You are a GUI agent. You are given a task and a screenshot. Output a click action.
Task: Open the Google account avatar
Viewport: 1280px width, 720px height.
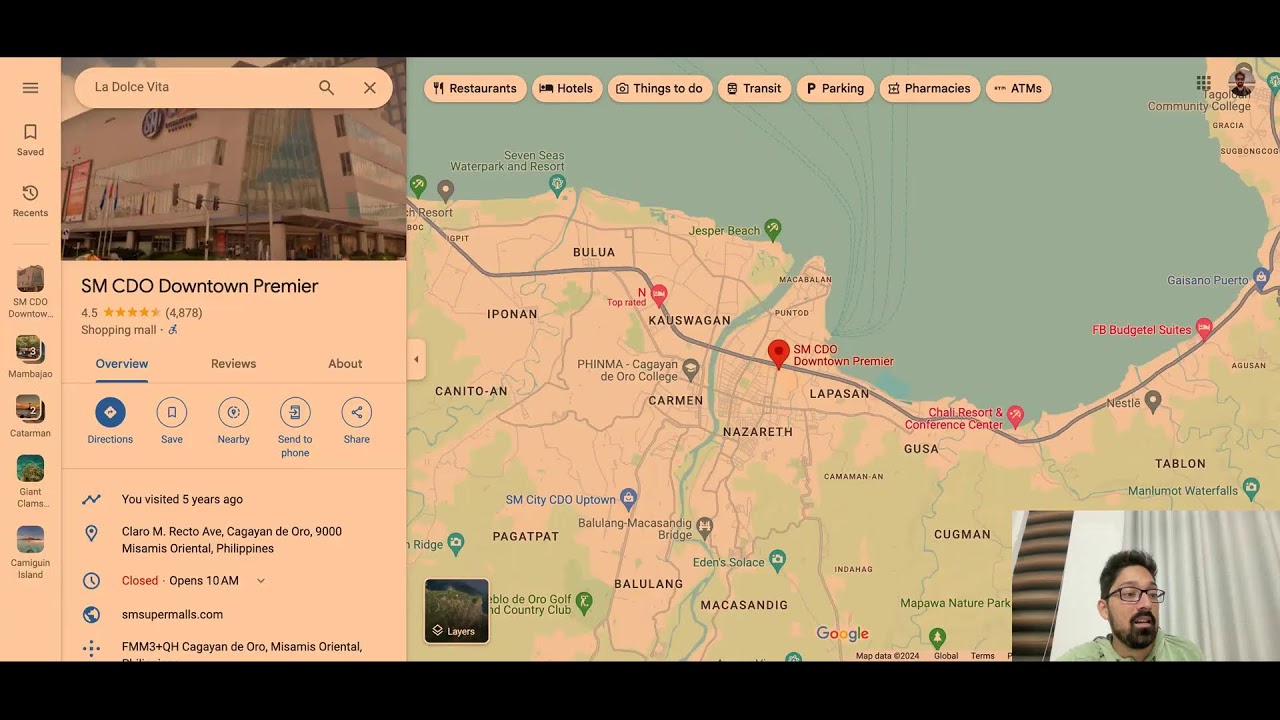(x=1241, y=83)
